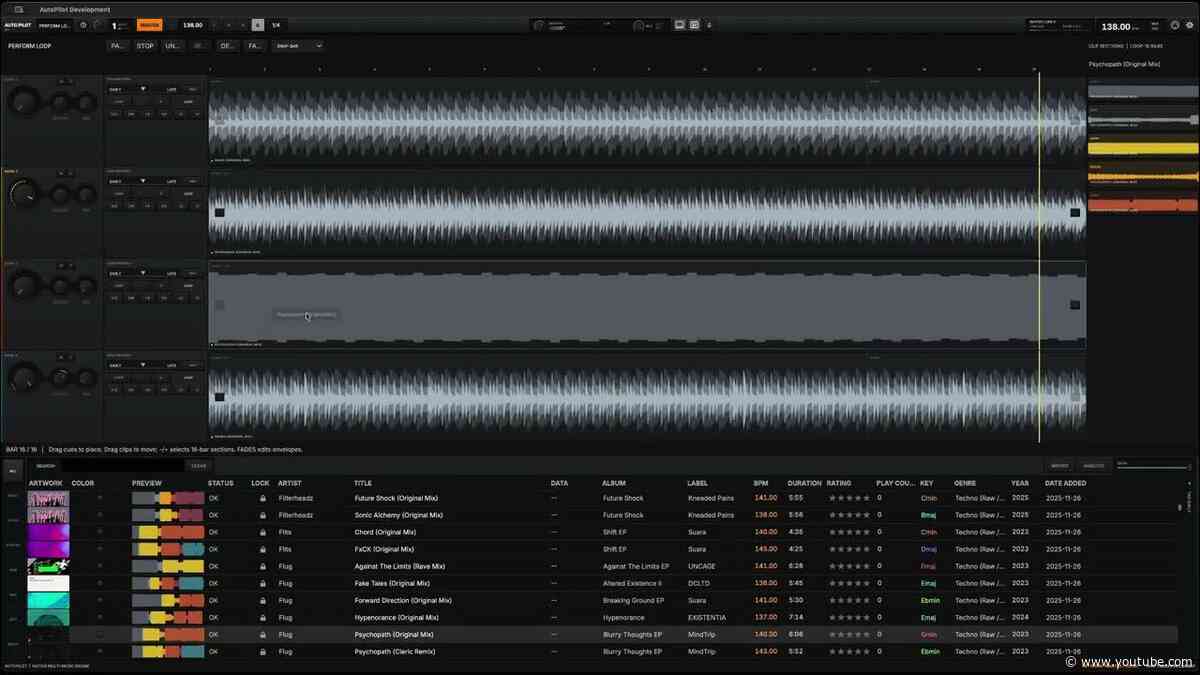Click the lock icon for Hypenorance
1200x675 pixels.
click(x=262, y=617)
